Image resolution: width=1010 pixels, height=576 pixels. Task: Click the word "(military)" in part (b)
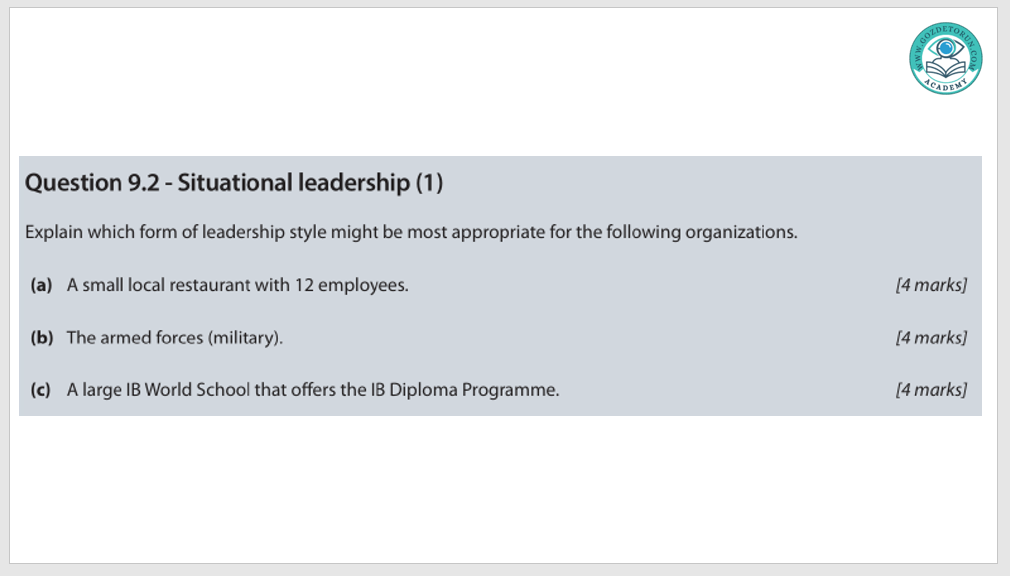click(x=245, y=337)
